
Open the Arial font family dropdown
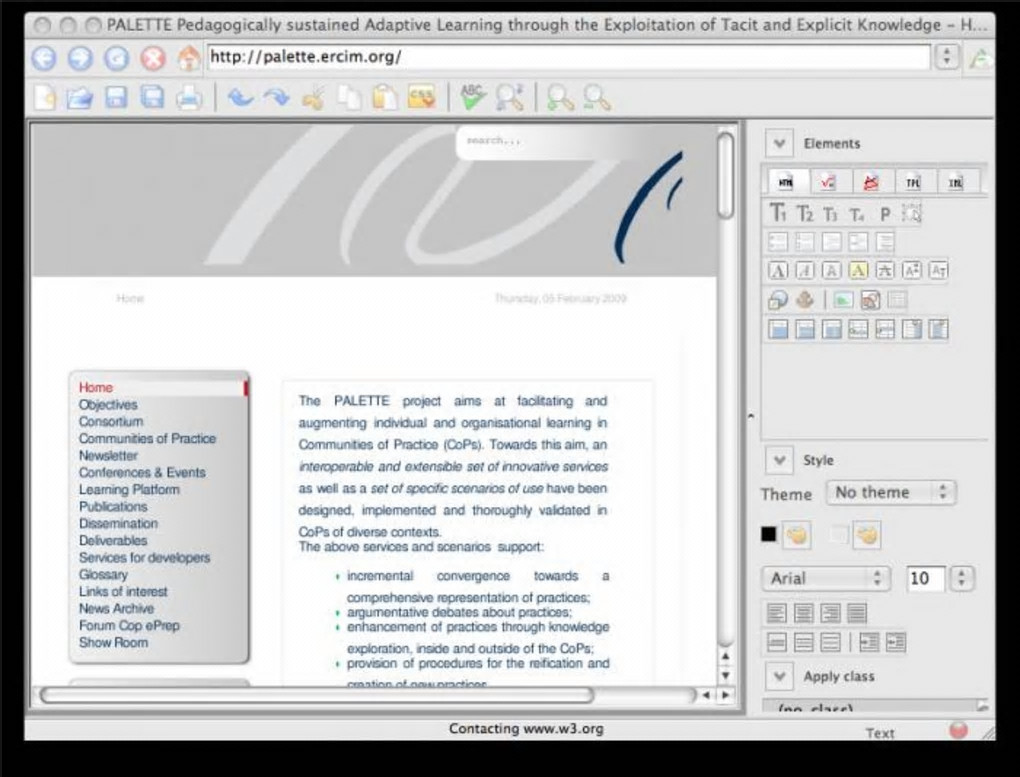[x=825, y=578]
